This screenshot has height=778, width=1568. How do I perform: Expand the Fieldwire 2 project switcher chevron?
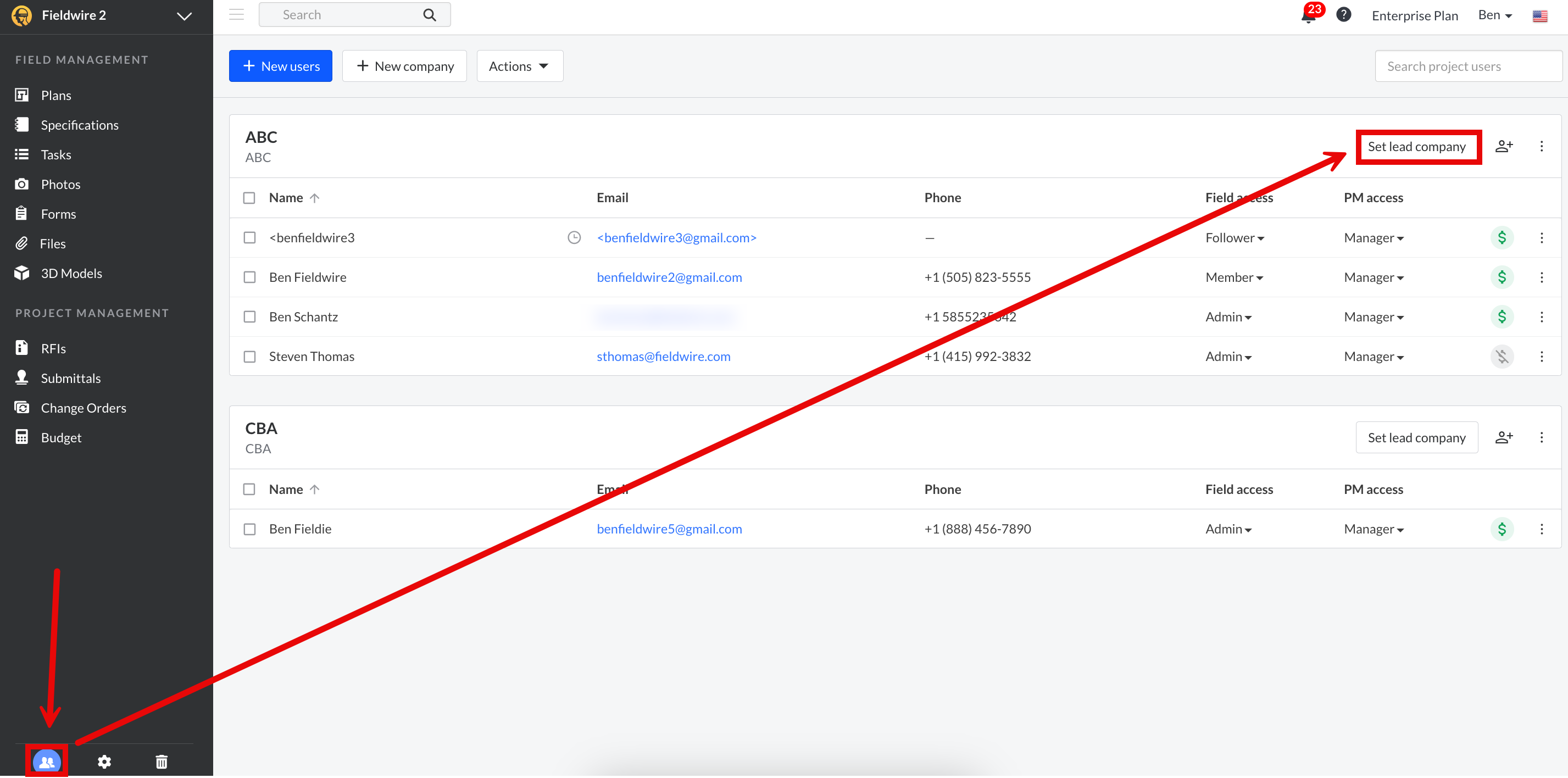(x=185, y=16)
